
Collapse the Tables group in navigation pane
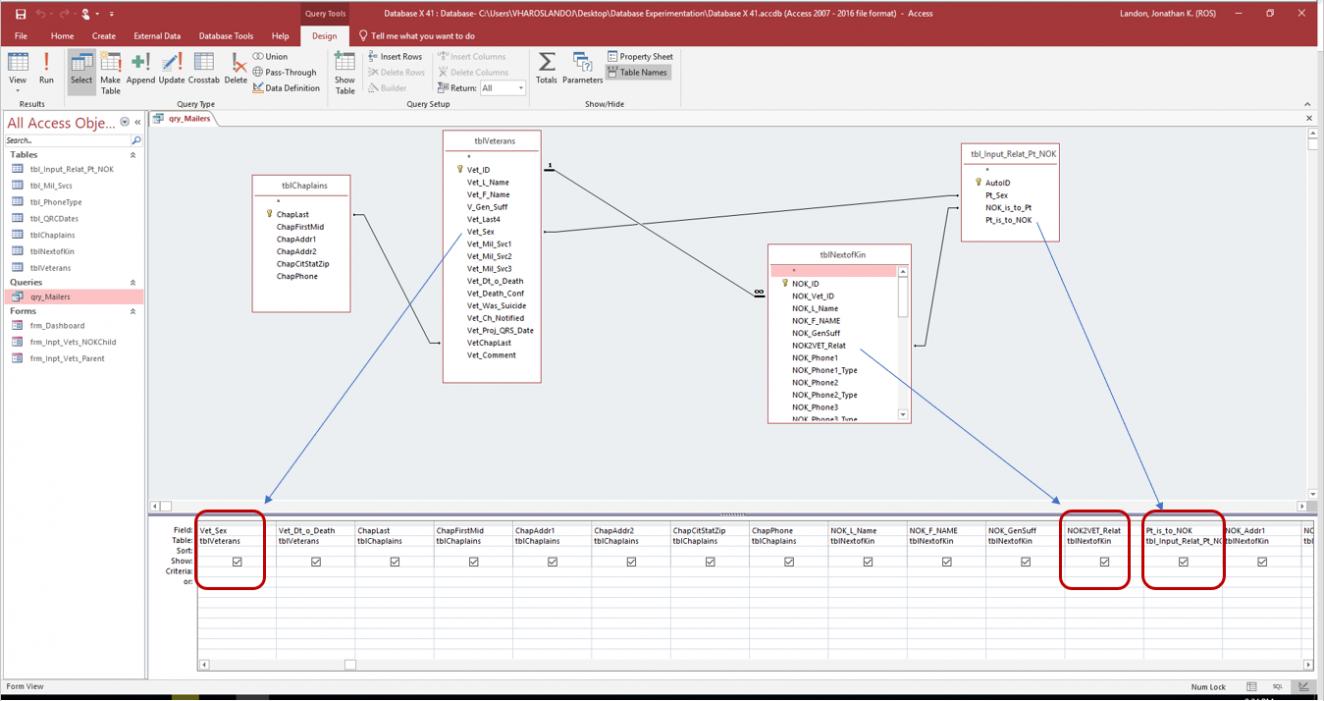tap(134, 155)
